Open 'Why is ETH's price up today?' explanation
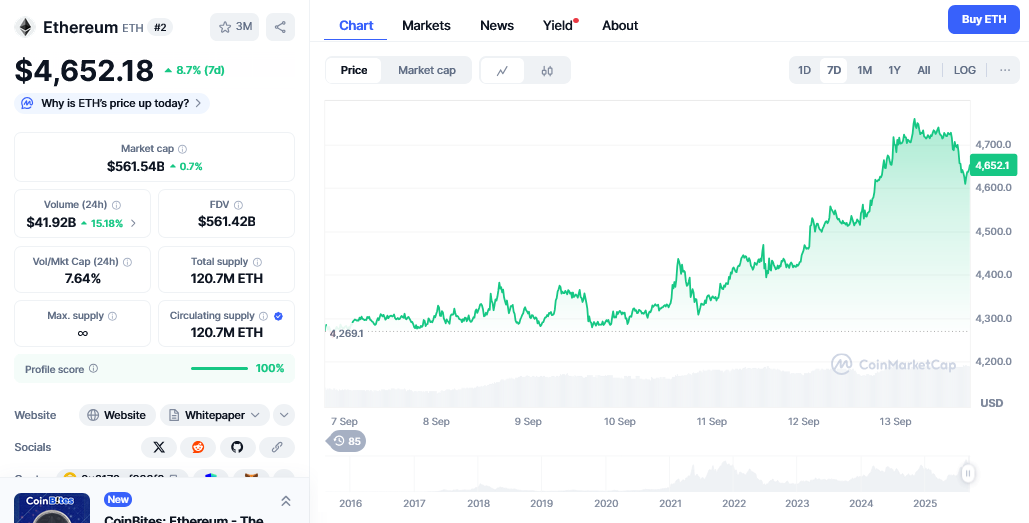Screen dimensions: 1029x523 pyautogui.click(x=112, y=103)
